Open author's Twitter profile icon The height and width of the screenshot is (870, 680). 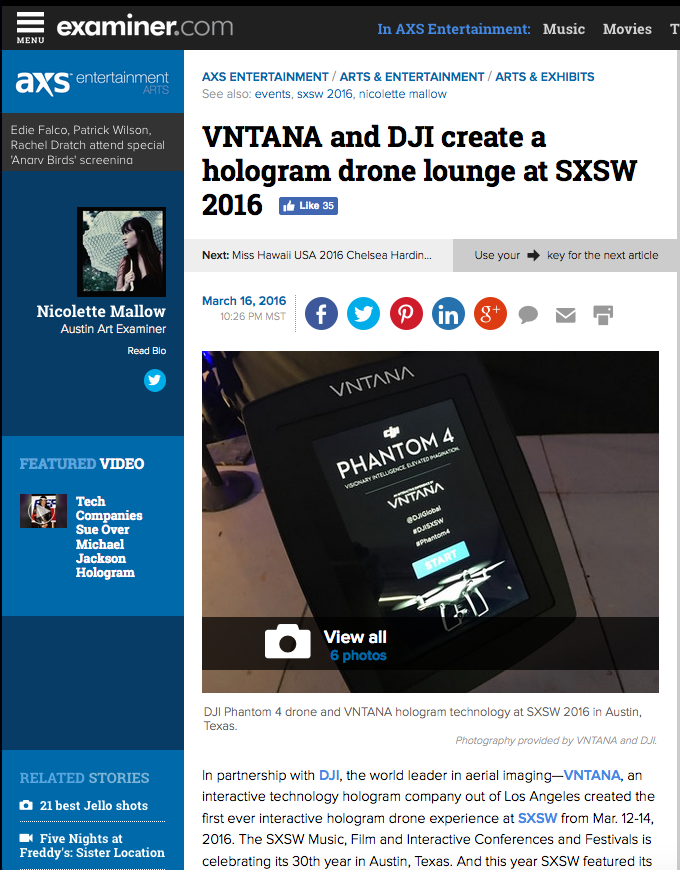154,380
